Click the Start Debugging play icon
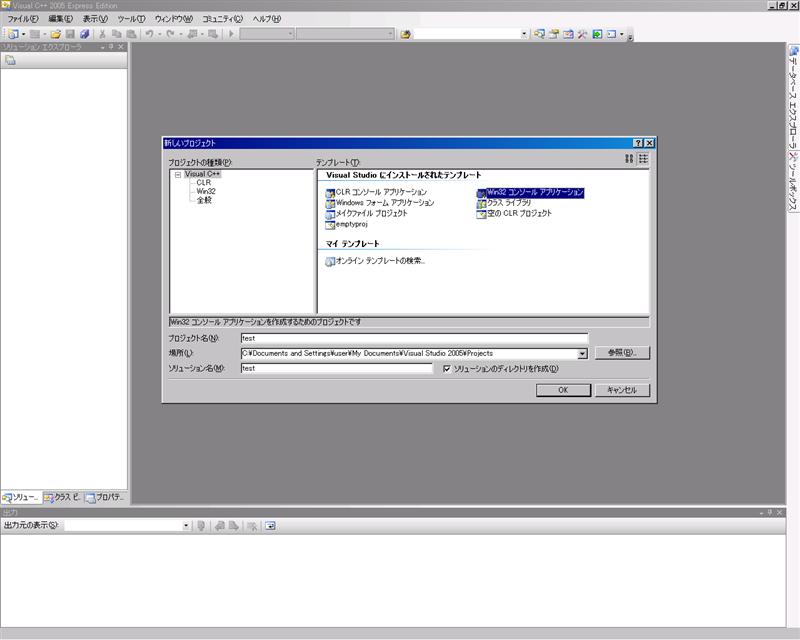 coord(231,34)
